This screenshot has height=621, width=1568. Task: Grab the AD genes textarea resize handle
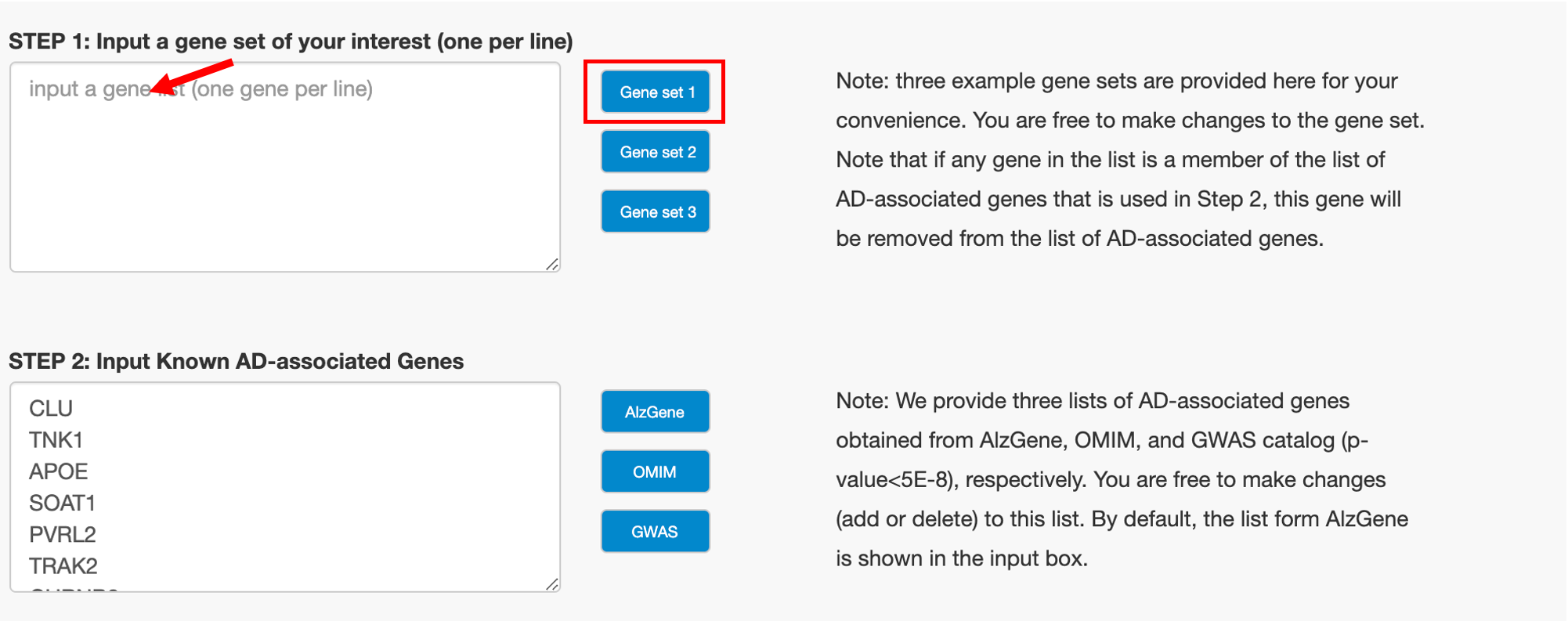[552, 584]
